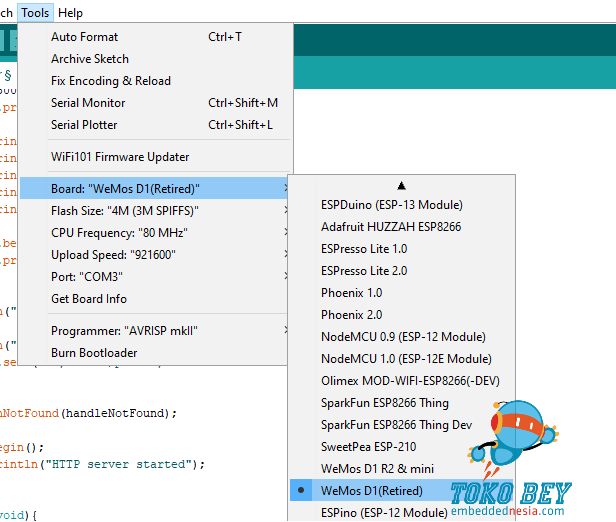Viewport: 616px width, 522px height.
Task: Open the Tools menu
Action: coord(35,13)
